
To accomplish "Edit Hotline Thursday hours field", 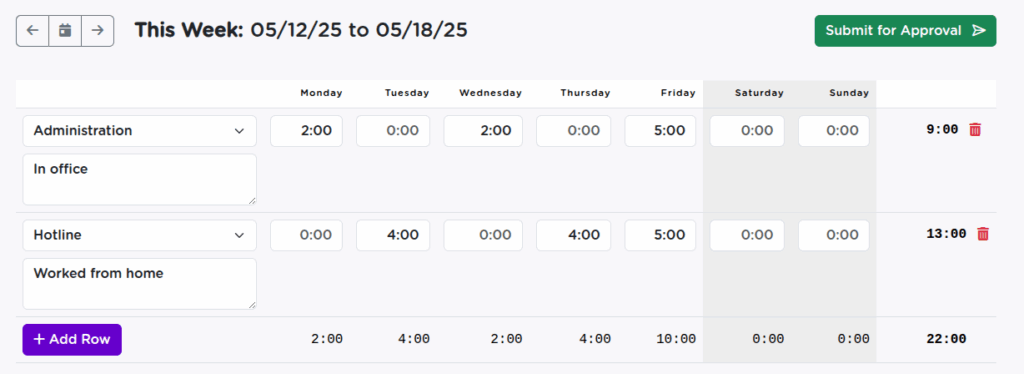I will click(x=573, y=235).
